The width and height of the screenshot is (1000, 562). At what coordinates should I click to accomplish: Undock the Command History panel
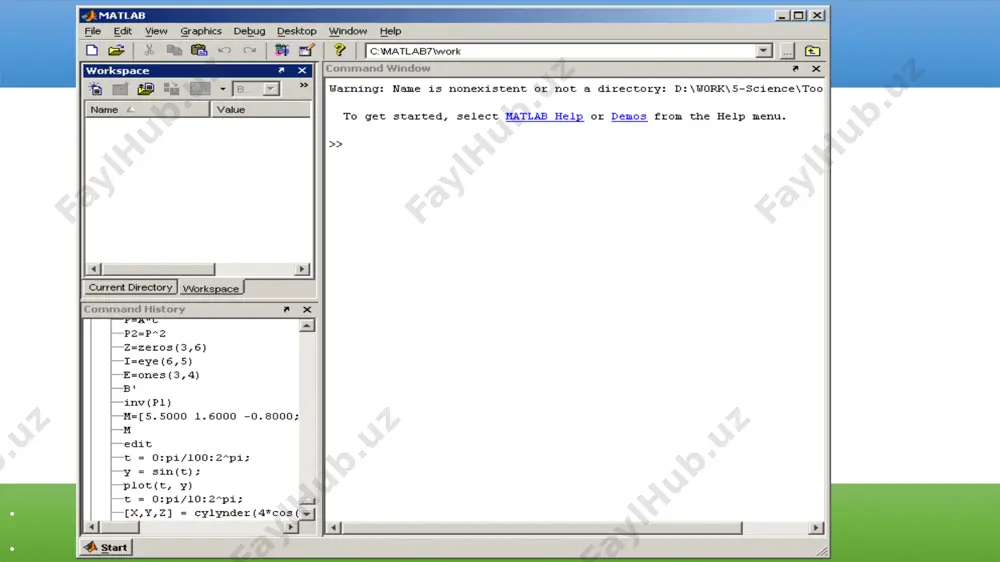286,309
